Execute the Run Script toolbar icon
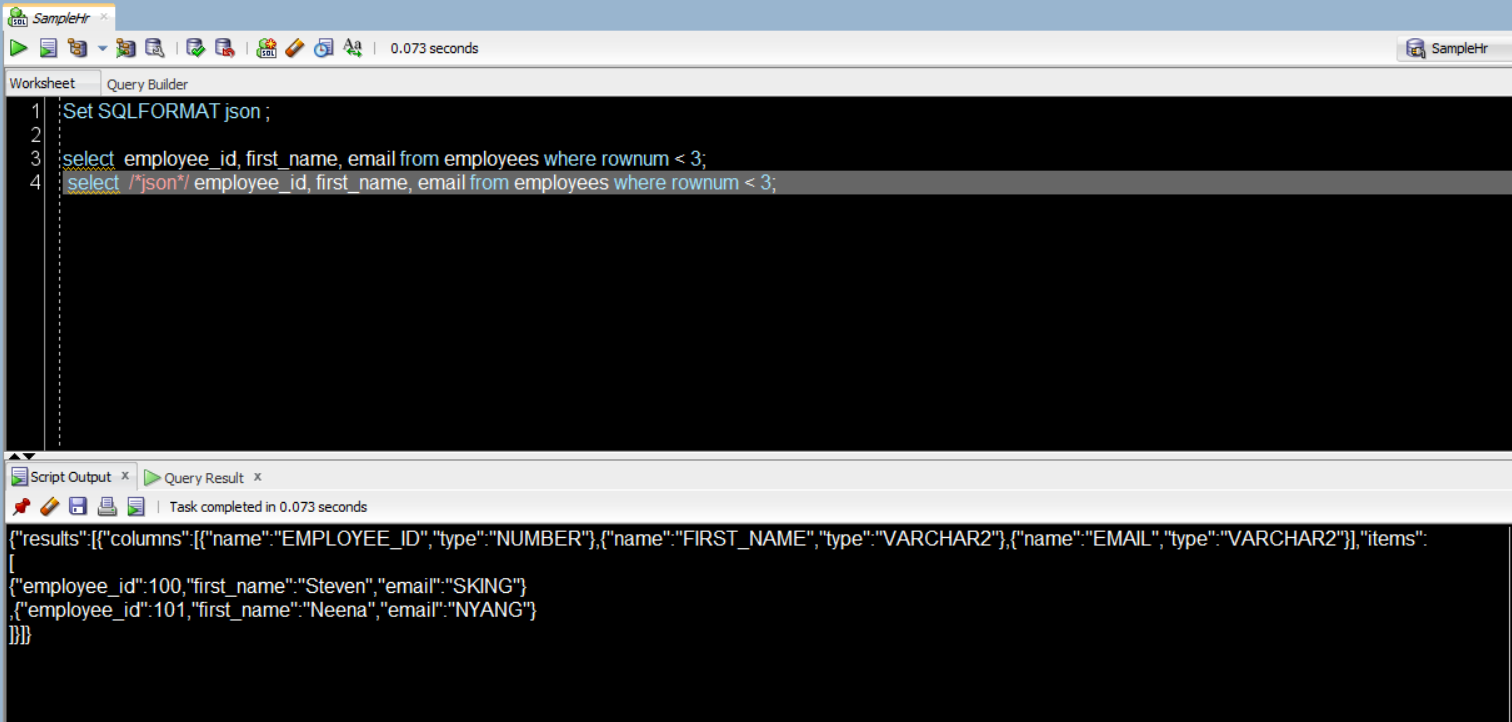The image size is (1512, 722). (x=46, y=47)
